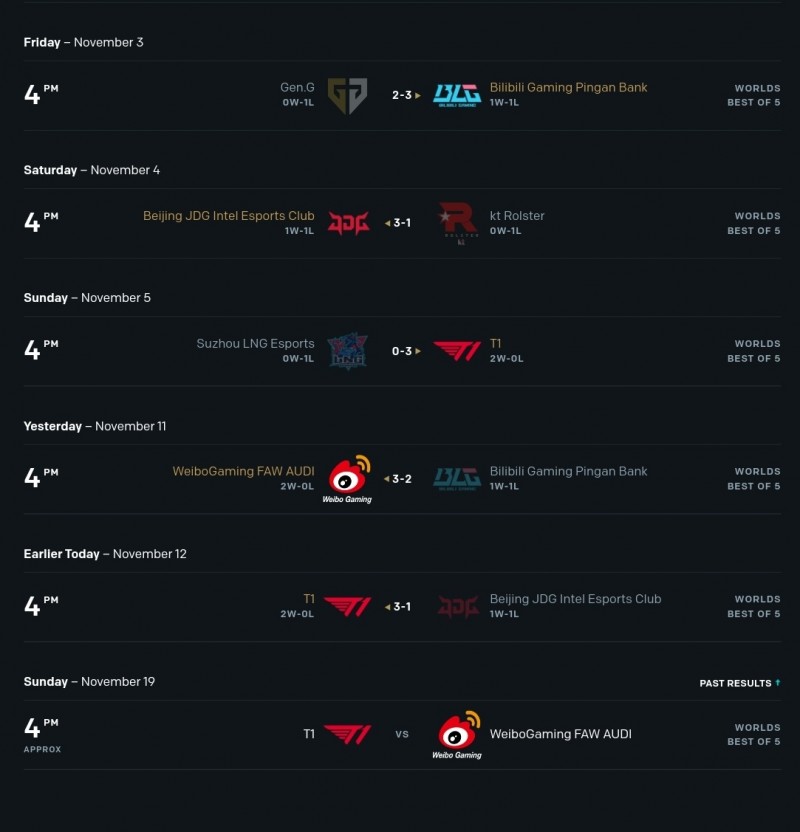The height and width of the screenshot is (832, 800).
Task: Click the kt Rolster team logo
Action: click(x=458, y=223)
